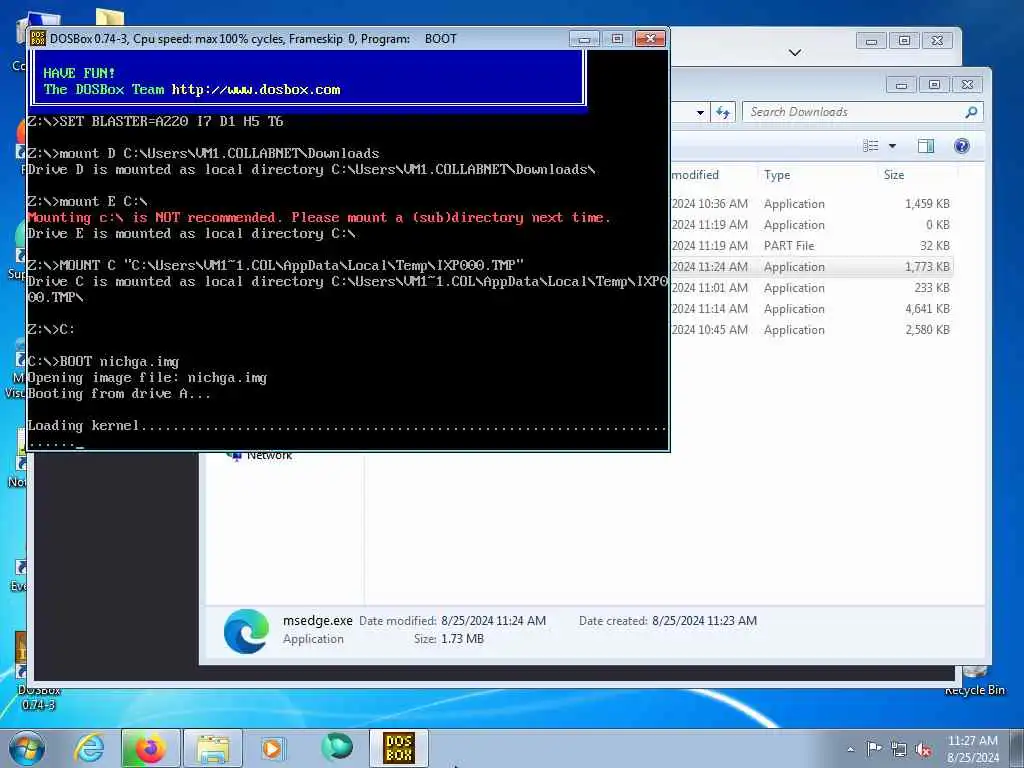1024x768 pixels.
Task: Open Windows Media Player taskbar icon
Action: [x=272, y=748]
